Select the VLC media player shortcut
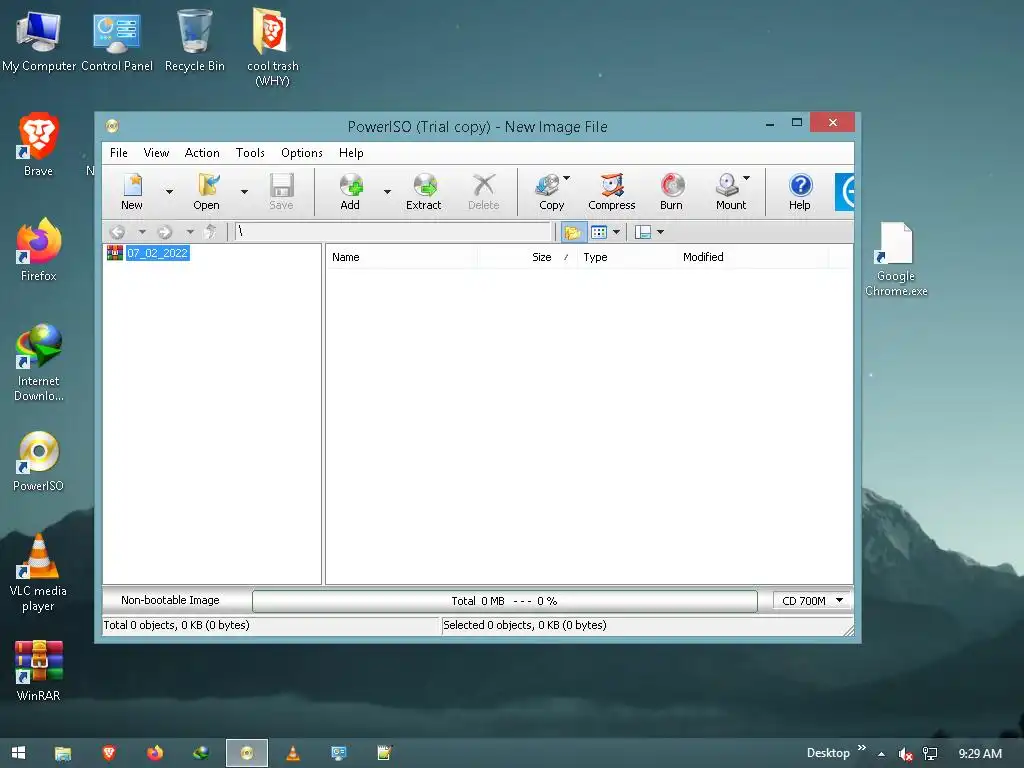1024x768 pixels. 39,573
